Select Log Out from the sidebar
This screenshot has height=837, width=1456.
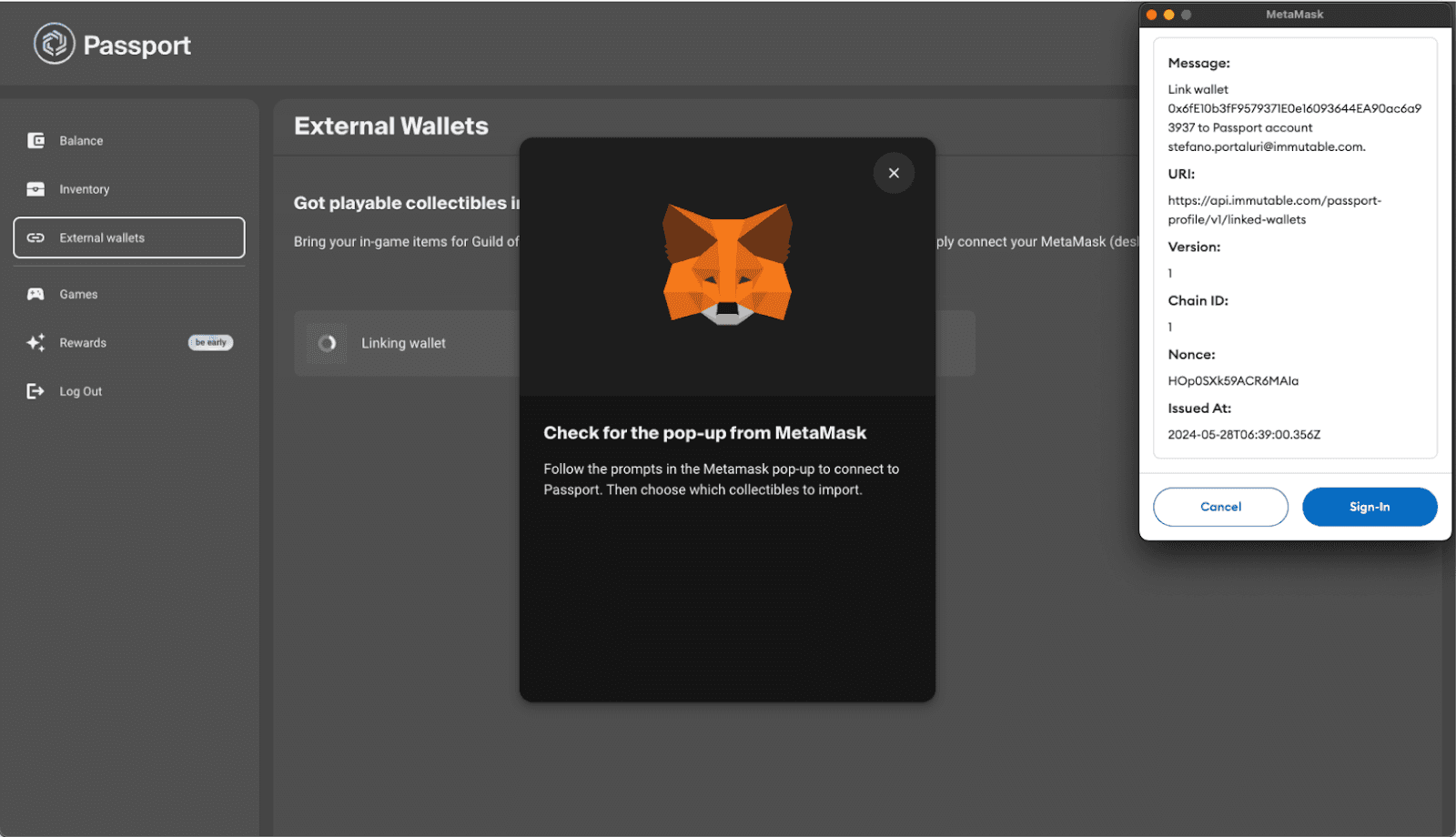[80, 391]
